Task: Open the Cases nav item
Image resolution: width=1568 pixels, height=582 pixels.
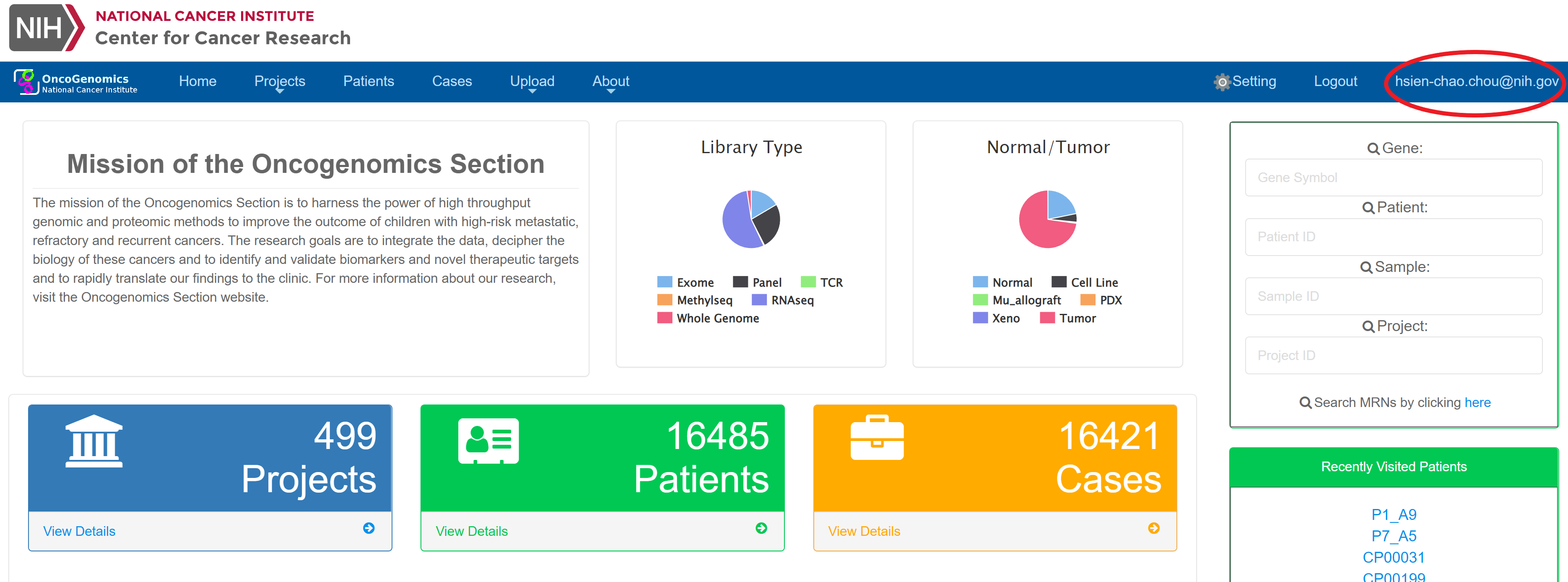Action: pos(452,82)
